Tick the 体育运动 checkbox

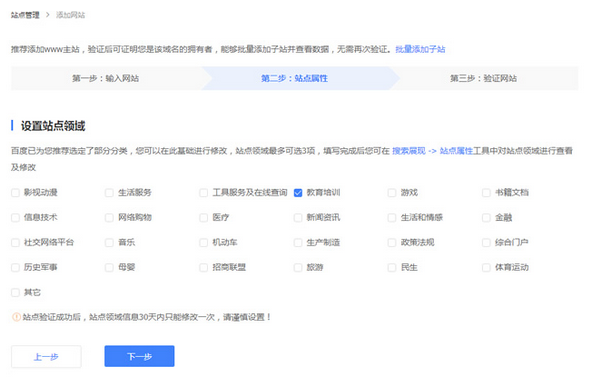point(486,267)
